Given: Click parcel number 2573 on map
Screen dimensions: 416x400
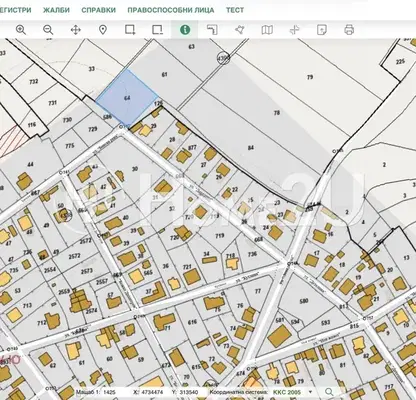Looking at the screenshot, I should [87, 271].
